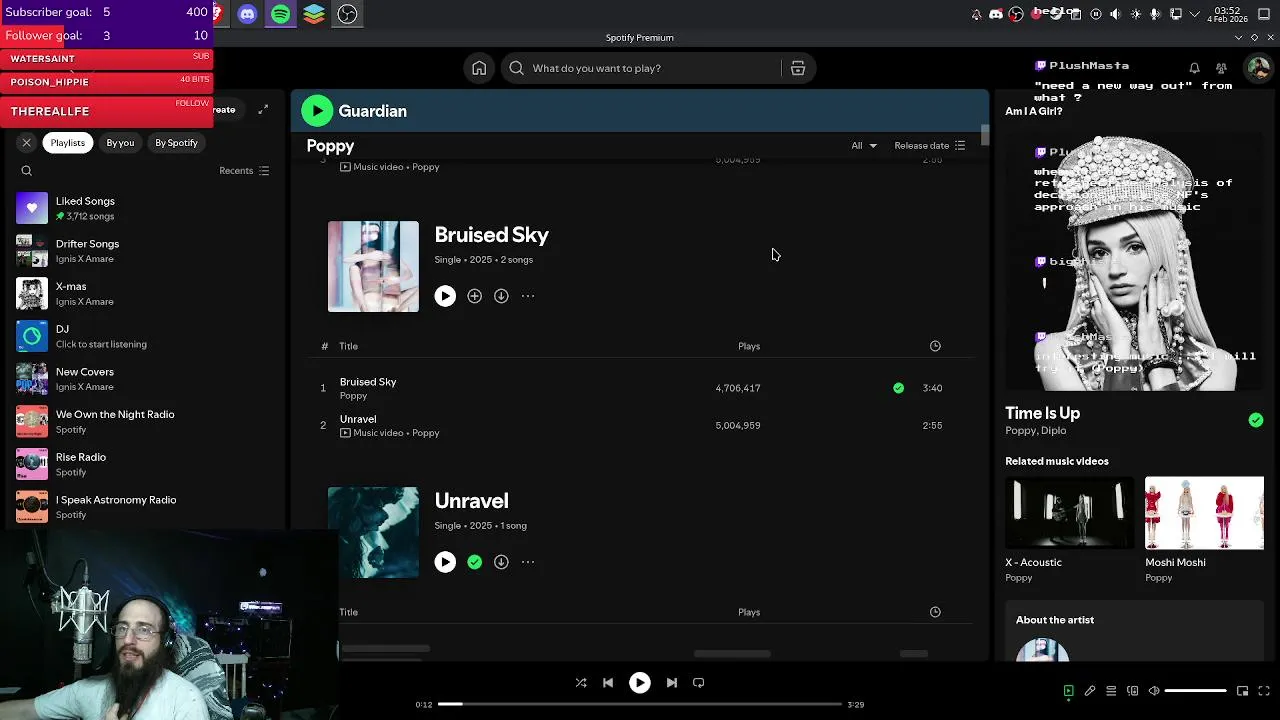Open Moshi Moshi music video thumbnail
The height and width of the screenshot is (720, 1280).
tap(1204, 513)
